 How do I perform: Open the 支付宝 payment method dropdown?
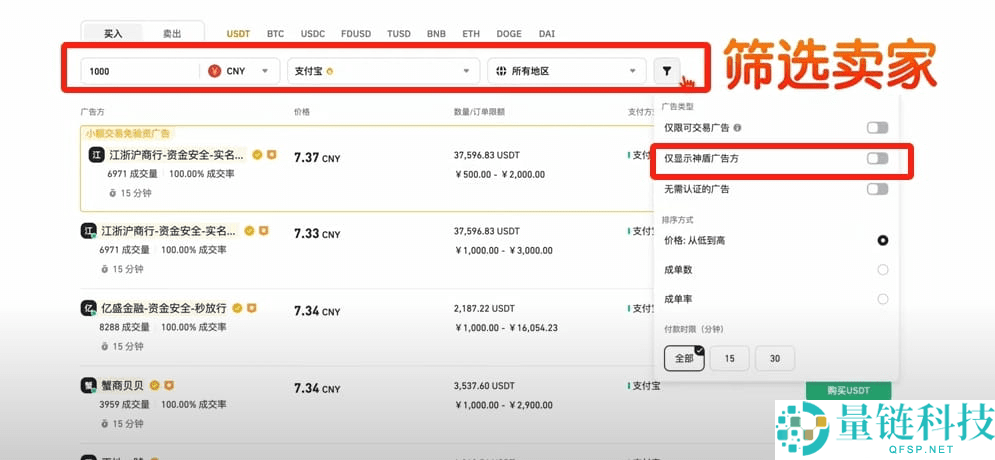point(383,71)
